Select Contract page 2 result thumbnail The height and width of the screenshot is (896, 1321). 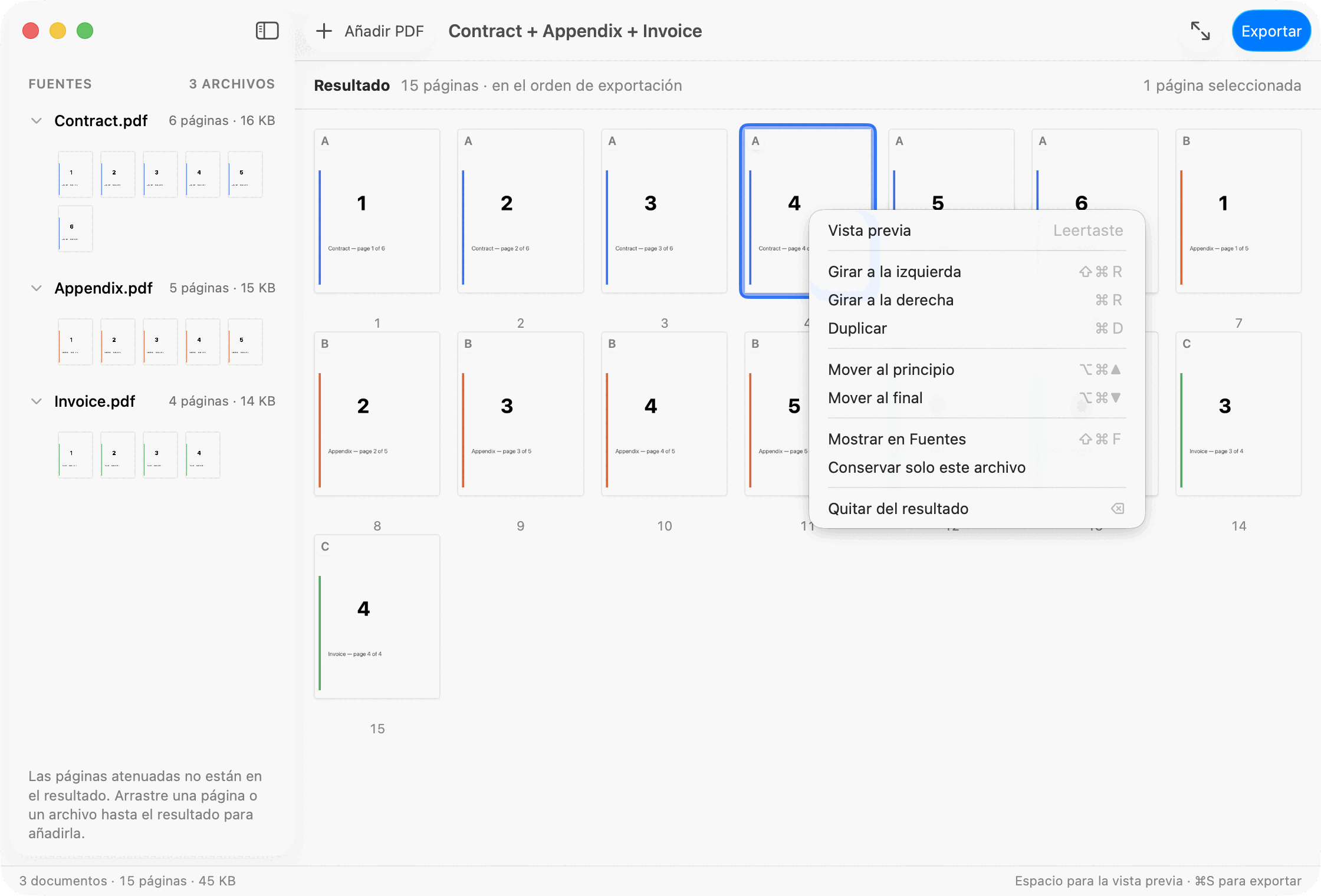click(520, 211)
